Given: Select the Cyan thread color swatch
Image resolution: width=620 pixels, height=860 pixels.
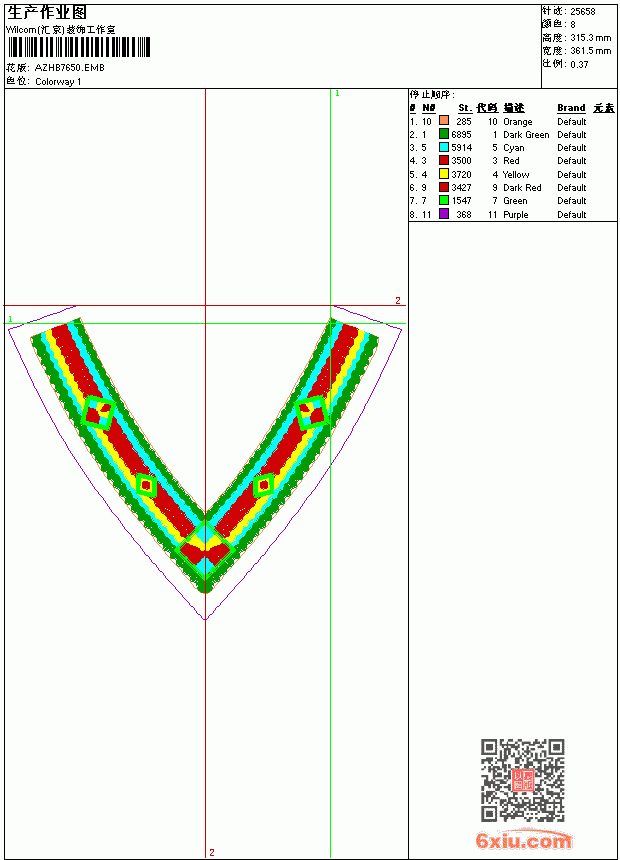Looking at the screenshot, I should (x=444, y=147).
